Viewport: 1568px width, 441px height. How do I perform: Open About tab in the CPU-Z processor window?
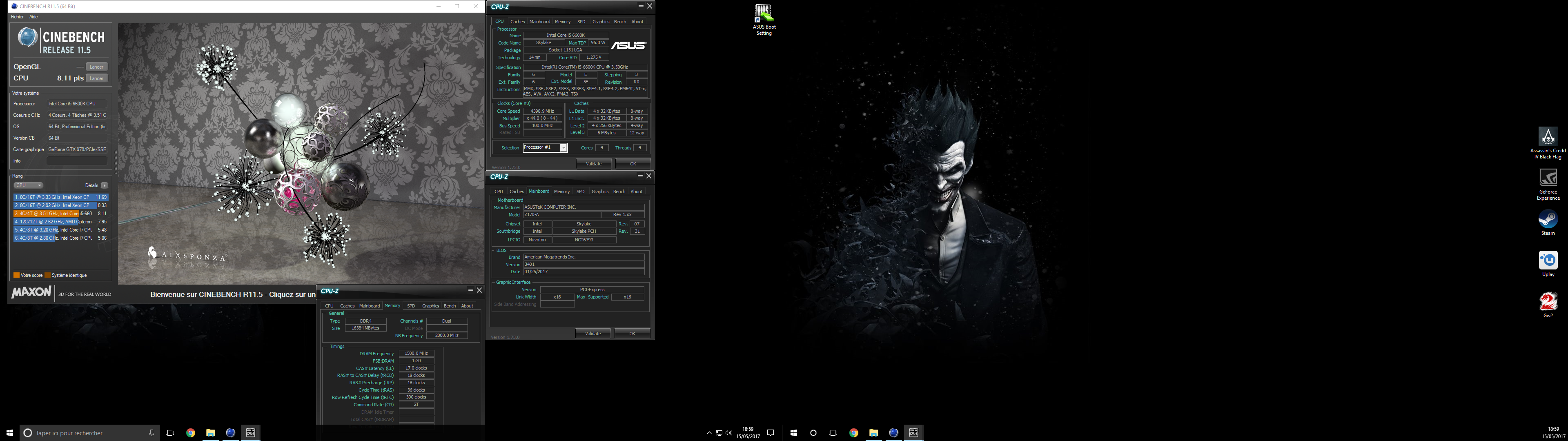click(x=637, y=22)
